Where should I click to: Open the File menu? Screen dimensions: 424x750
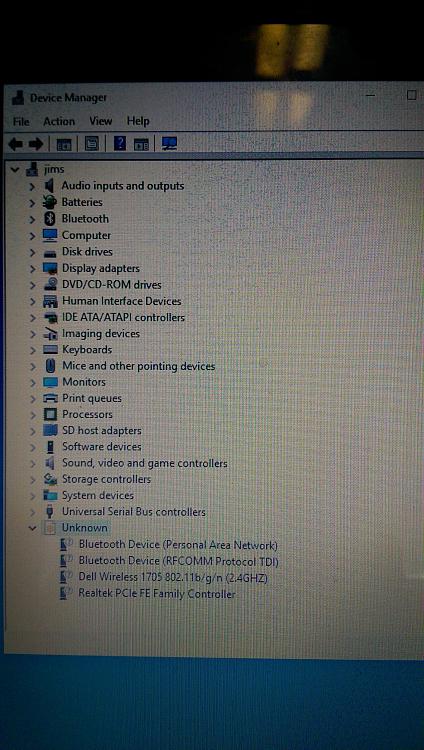(x=21, y=121)
